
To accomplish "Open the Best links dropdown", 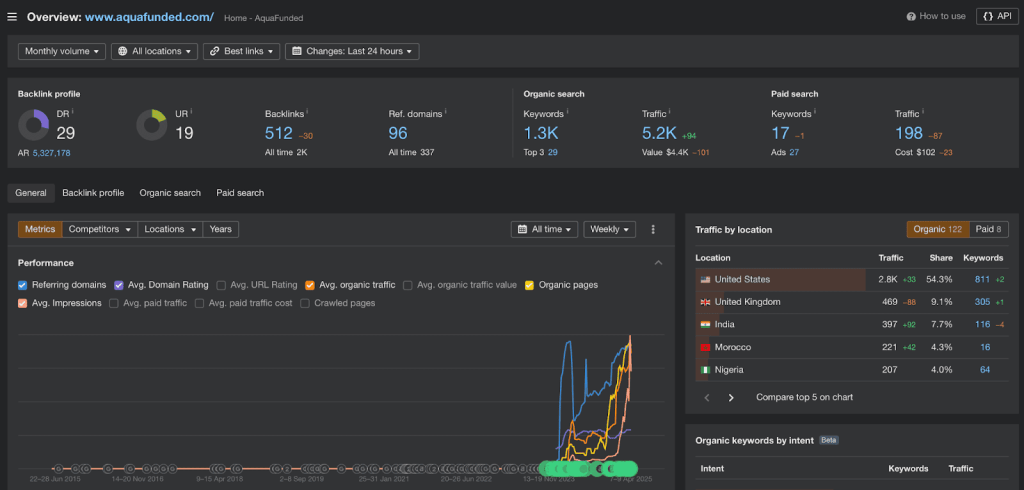I will tap(242, 51).
